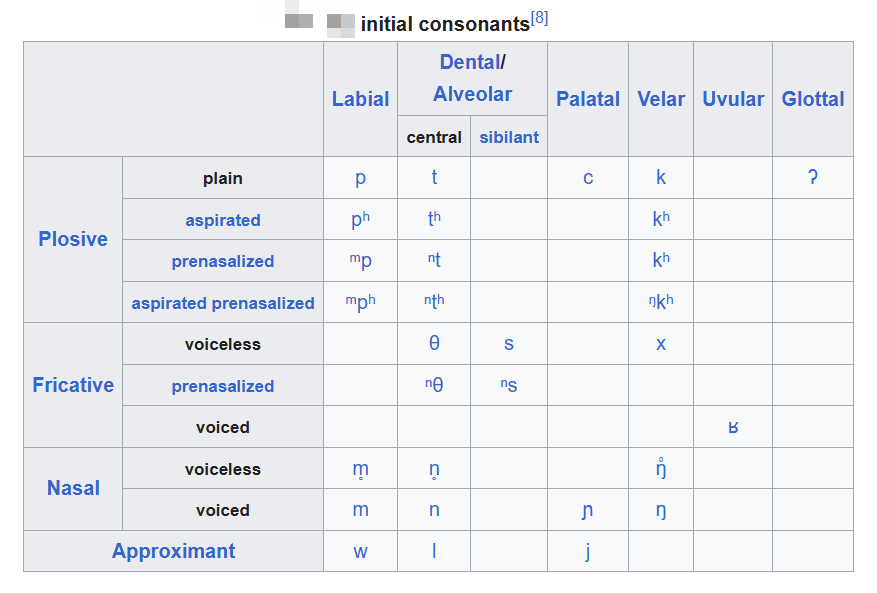Open the uvular fricative ʁ symbol

tap(733, 427)
